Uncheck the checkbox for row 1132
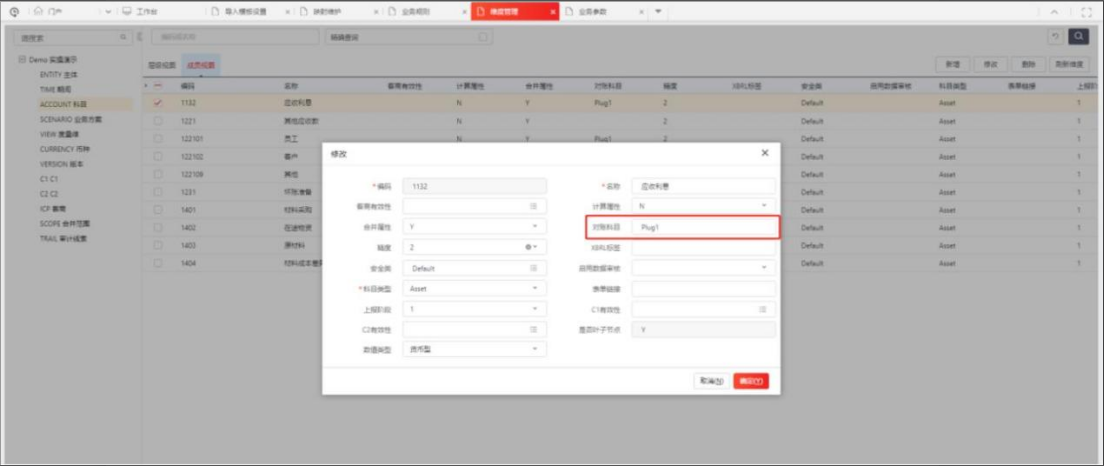Image resolution: width=1104 pixels, height=466 pixels. click(157, 103)
